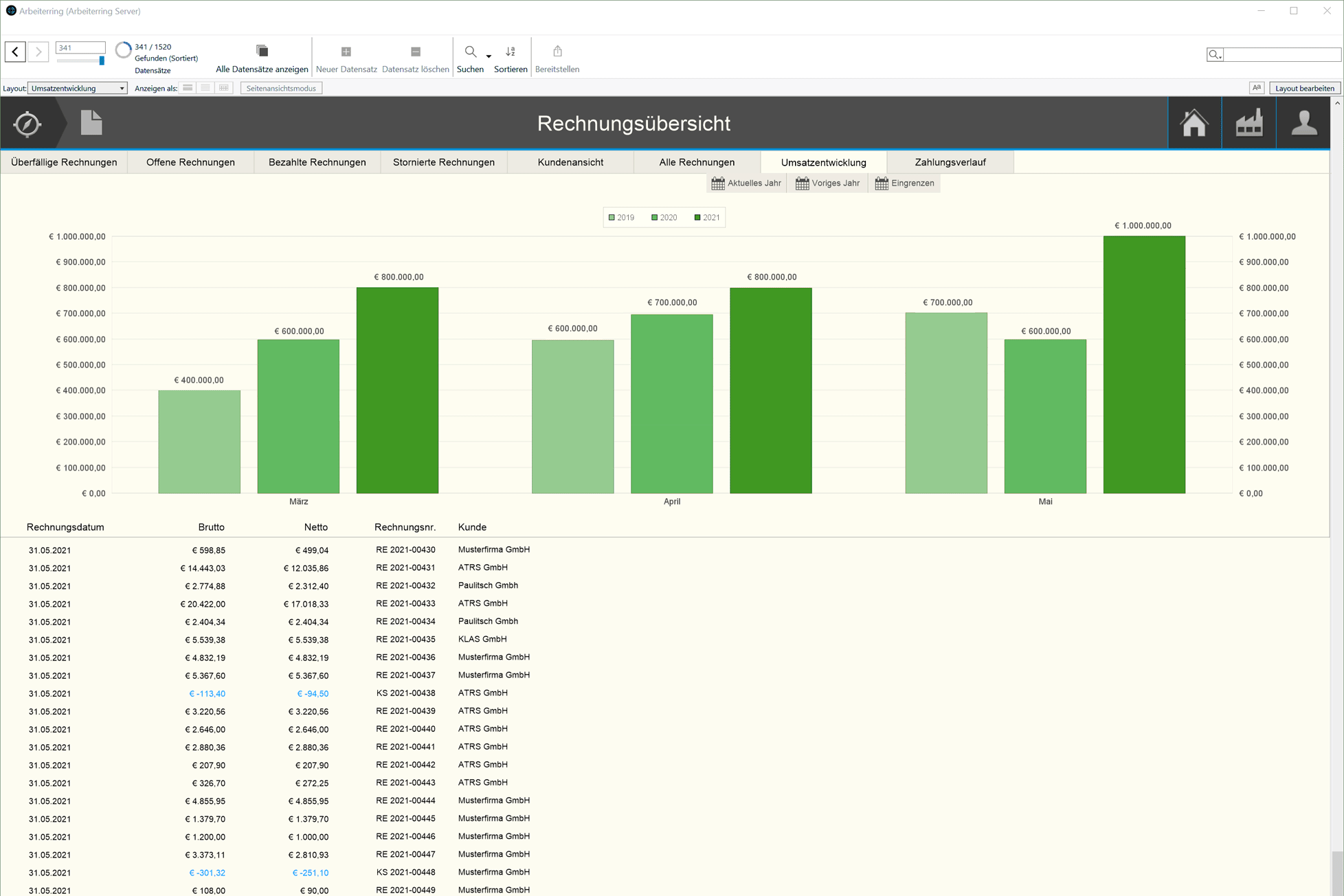
Task: Open the Überfällige Rechnungen tab
Action: (x=64, y=162)
